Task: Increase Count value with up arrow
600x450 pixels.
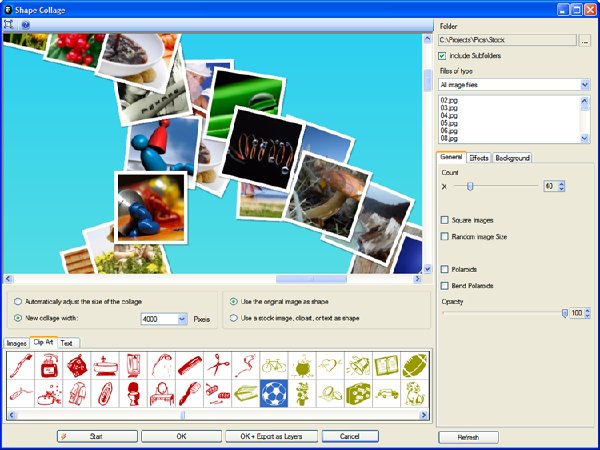Action: coord(561,184)
